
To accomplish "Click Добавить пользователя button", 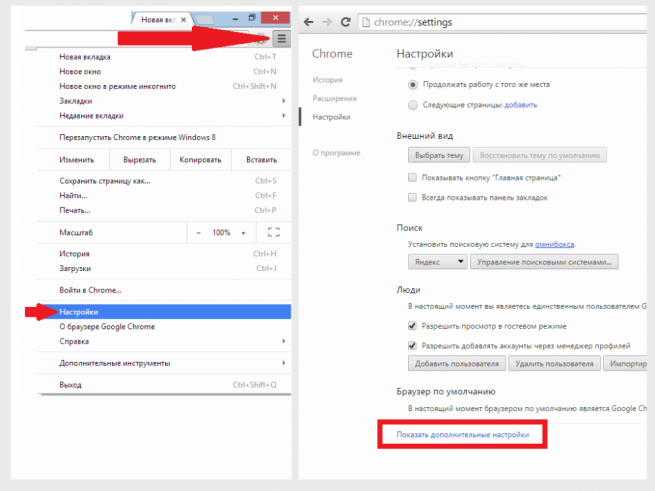I will point(457,364).
